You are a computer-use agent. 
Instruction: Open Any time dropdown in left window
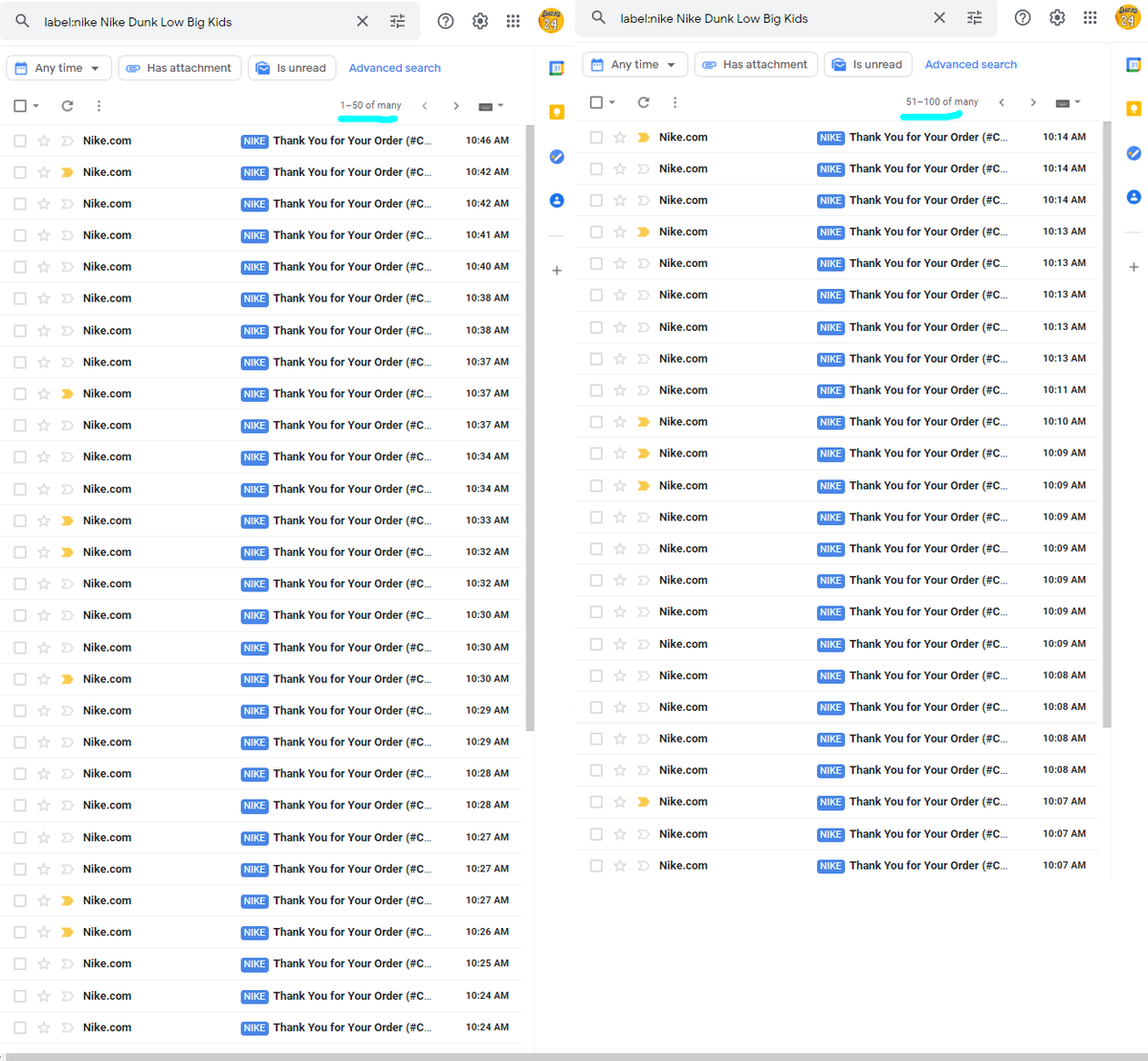pos(59,68)
